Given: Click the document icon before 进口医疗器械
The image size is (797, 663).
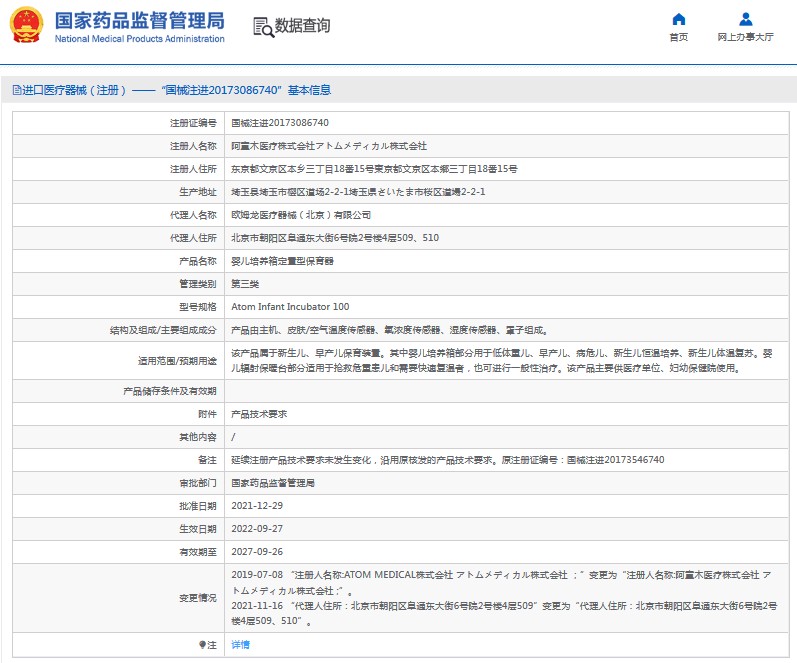Looking at the screenshot, I should (x=16, y=91).
